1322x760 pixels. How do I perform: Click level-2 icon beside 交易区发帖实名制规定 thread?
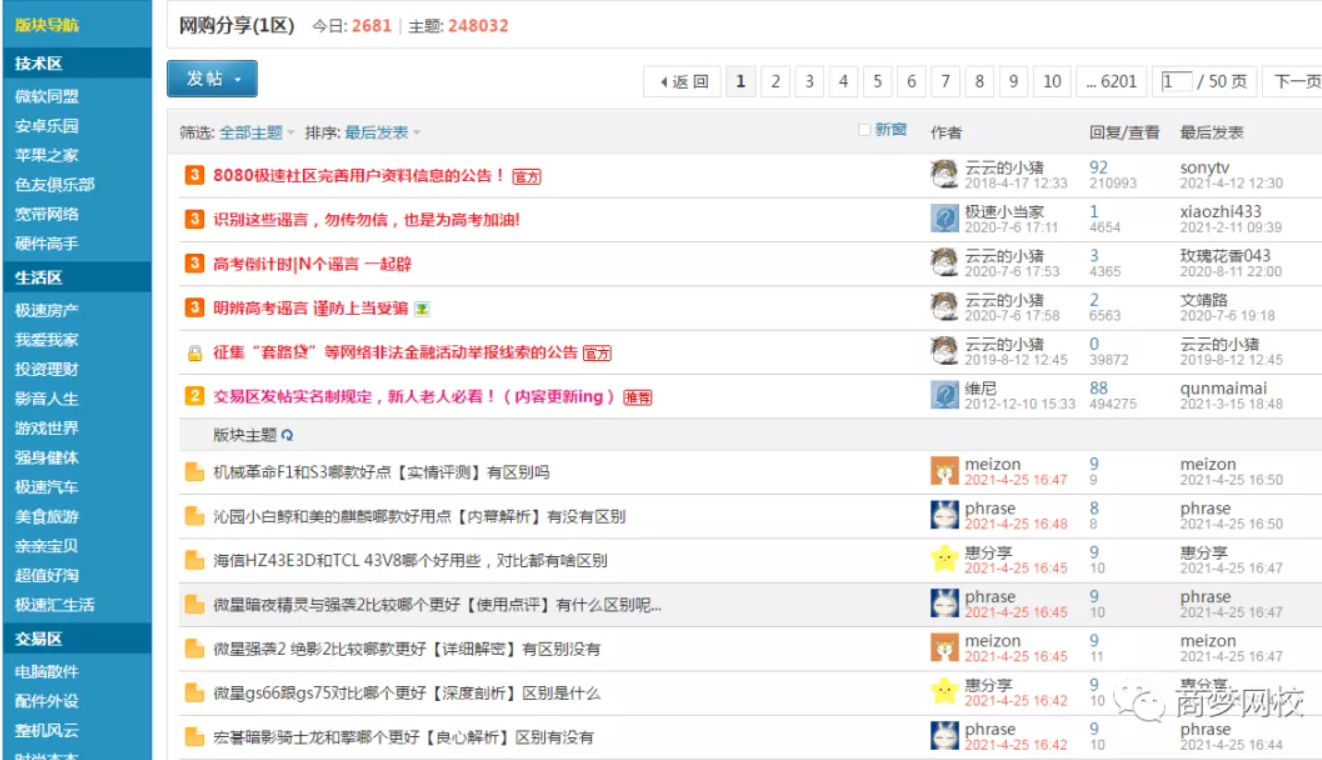(195, 396)
